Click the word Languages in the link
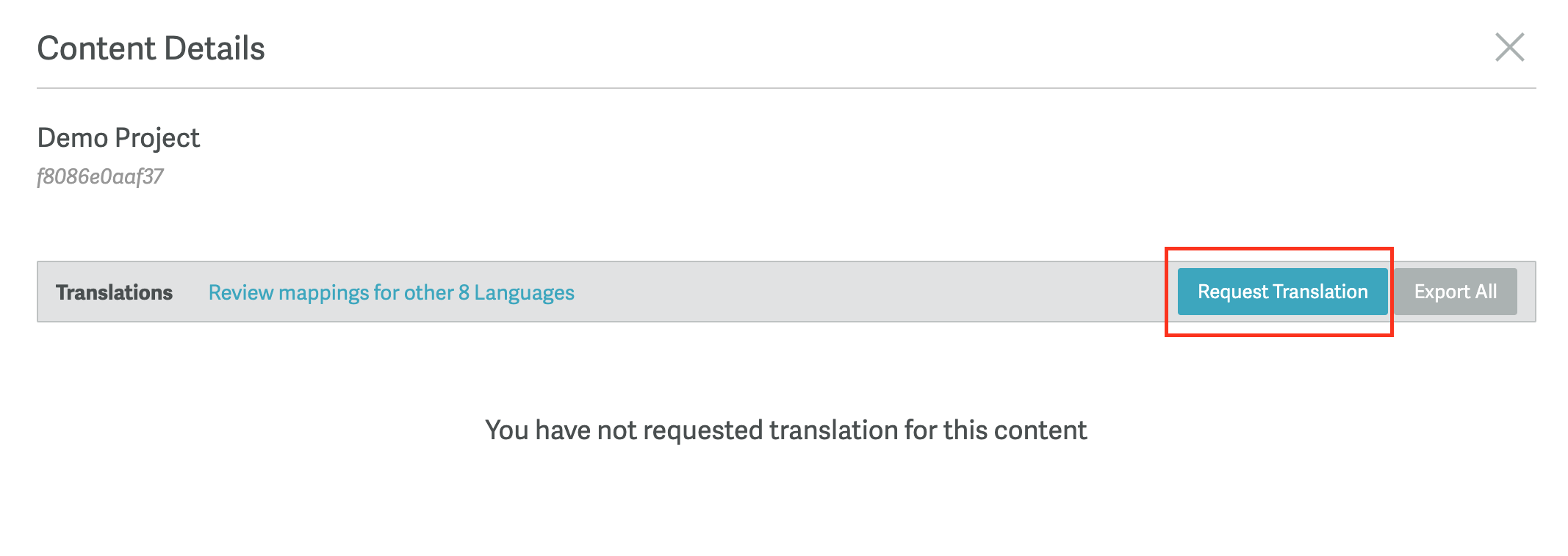 [x=524, y=292]
